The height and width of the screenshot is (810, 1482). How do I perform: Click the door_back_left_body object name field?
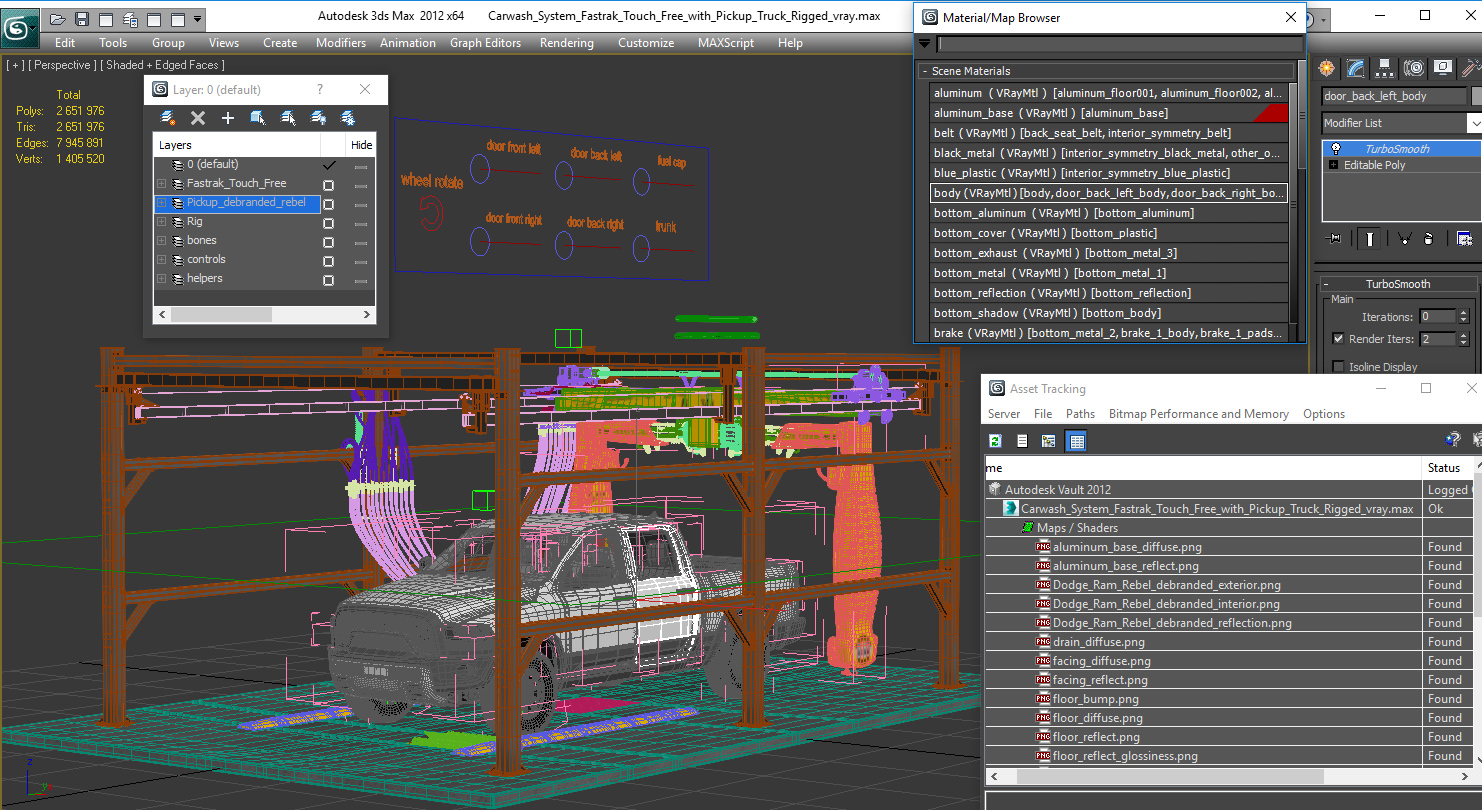click(1394, 96)
